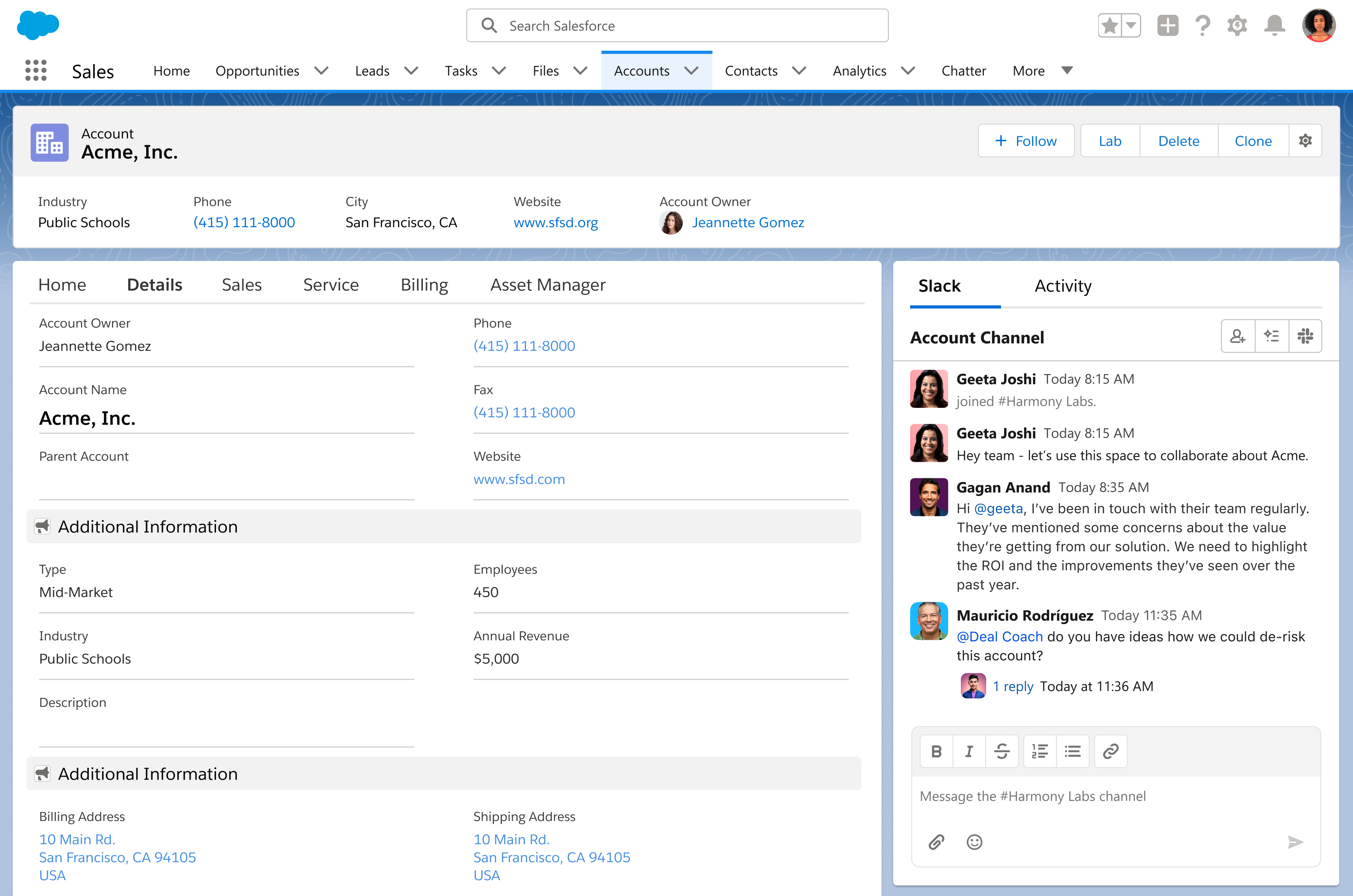The width and height of the screenshot is (1353, 896).
Task: Open the notifications bell
Action: point(1274,26)
